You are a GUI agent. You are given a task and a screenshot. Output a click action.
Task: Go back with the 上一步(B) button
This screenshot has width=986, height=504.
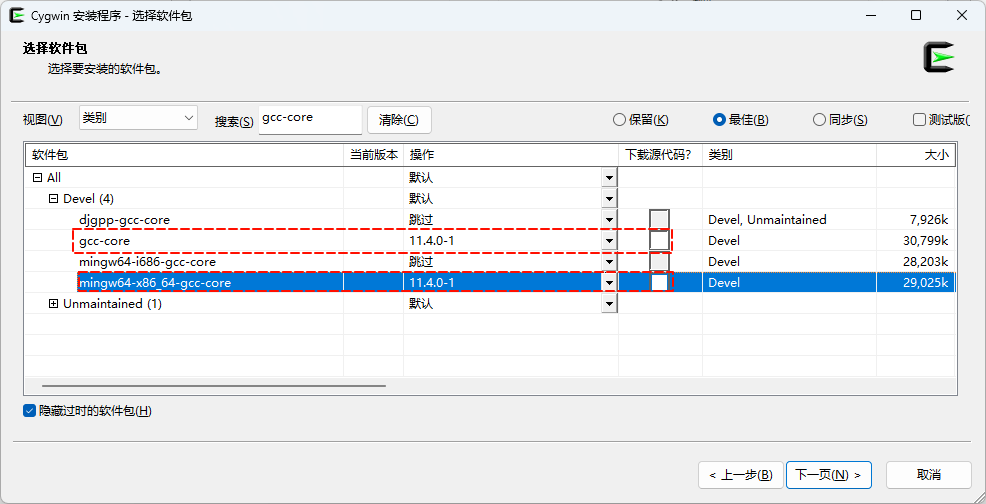741,475
